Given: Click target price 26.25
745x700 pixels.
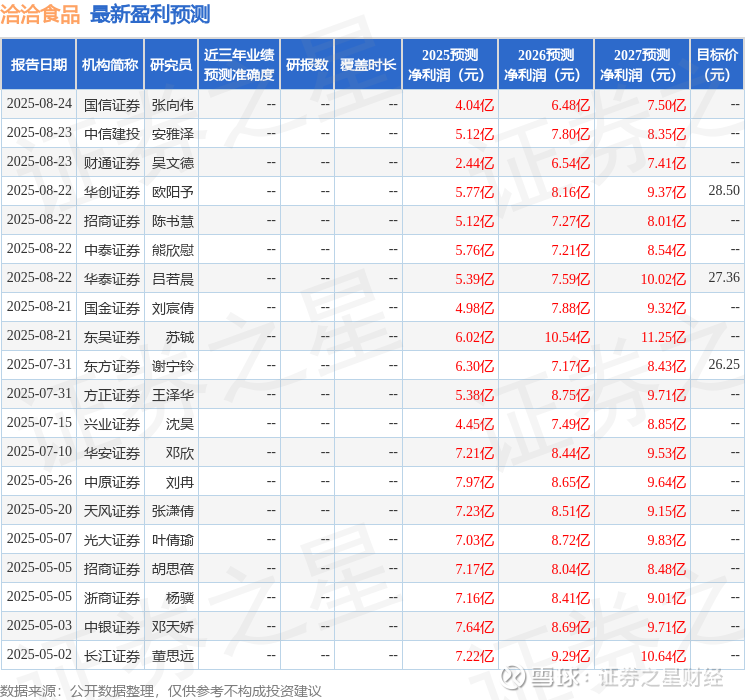Looking at the screenshot, I should click(x=724, y=364).
